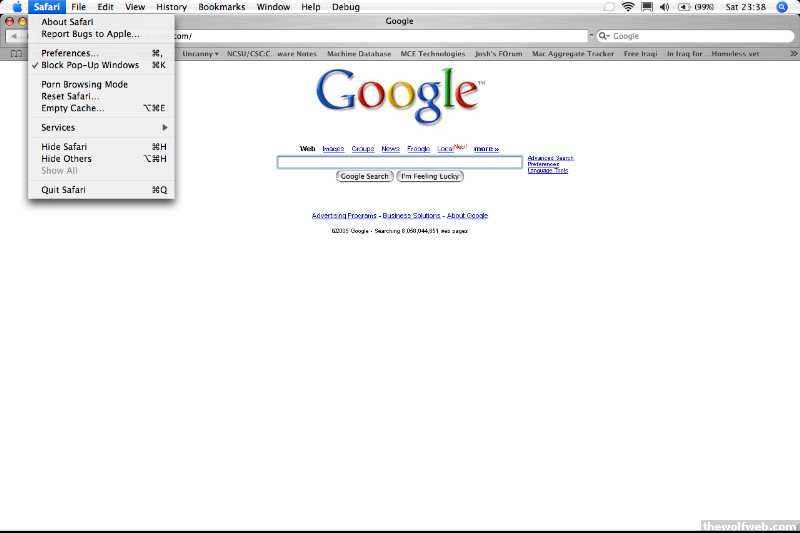
Task: Select Quit Safari from menu
Action: (63, 190)
